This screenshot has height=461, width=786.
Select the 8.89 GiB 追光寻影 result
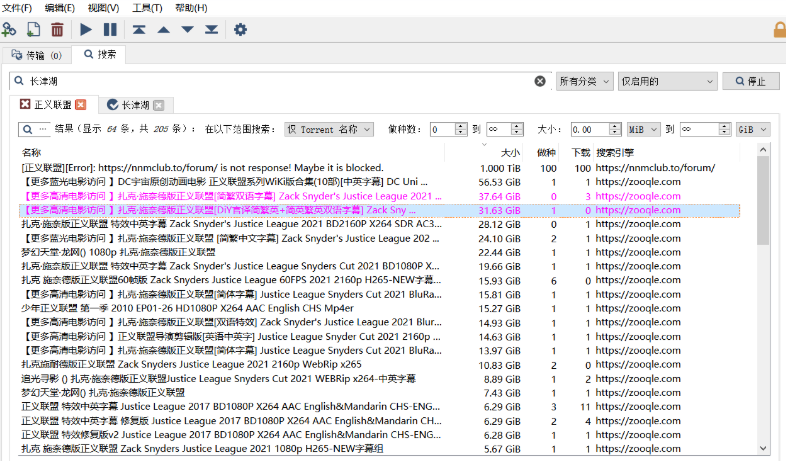(379, 379)
